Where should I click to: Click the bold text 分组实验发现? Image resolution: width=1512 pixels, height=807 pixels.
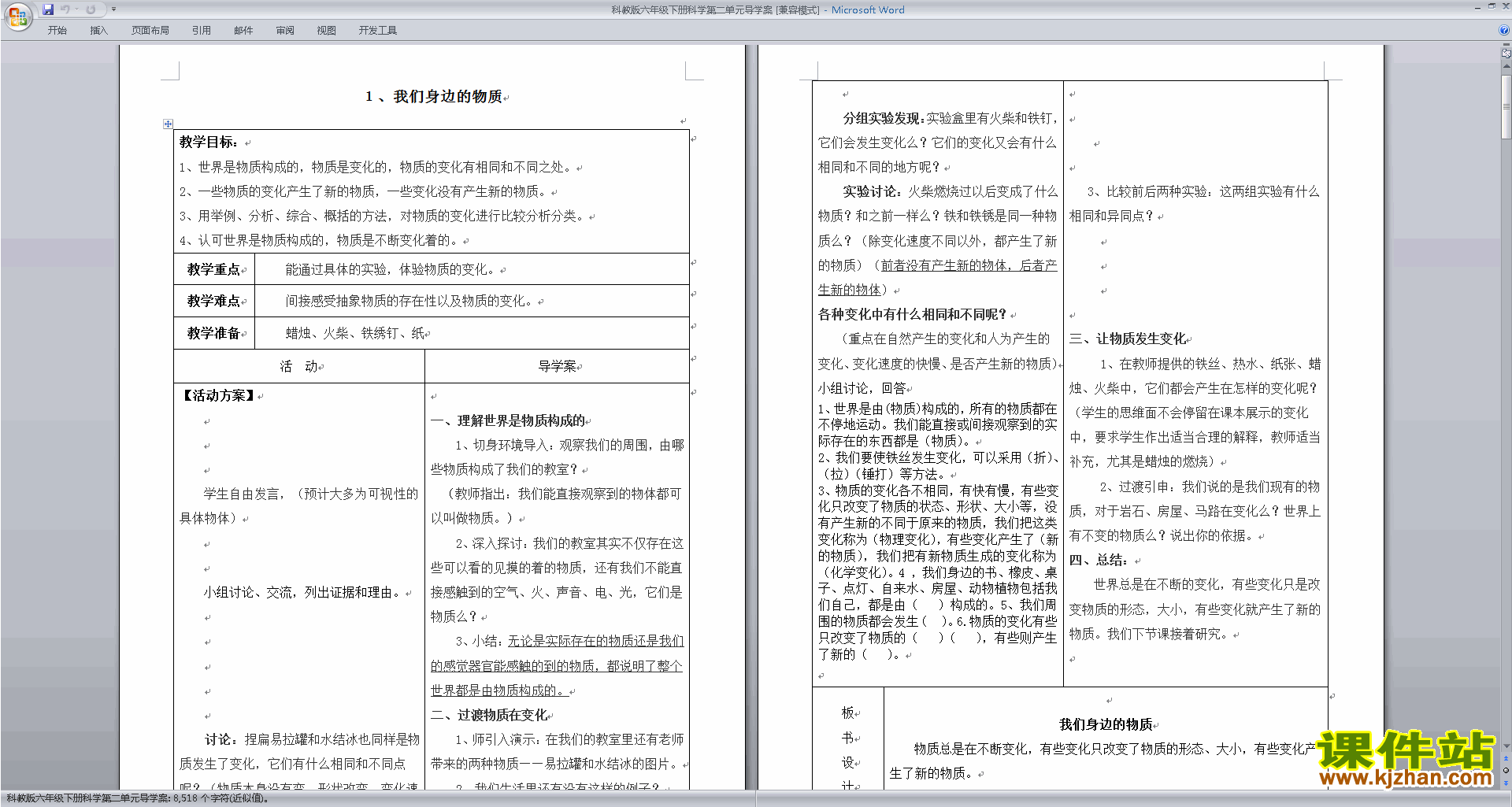click(x=884, y=118)
